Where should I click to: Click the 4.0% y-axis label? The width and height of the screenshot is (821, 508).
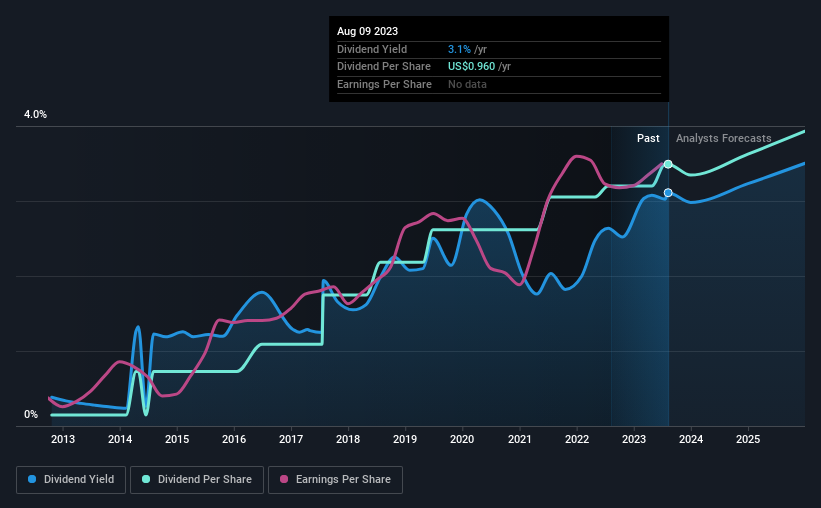pos(35,114)
